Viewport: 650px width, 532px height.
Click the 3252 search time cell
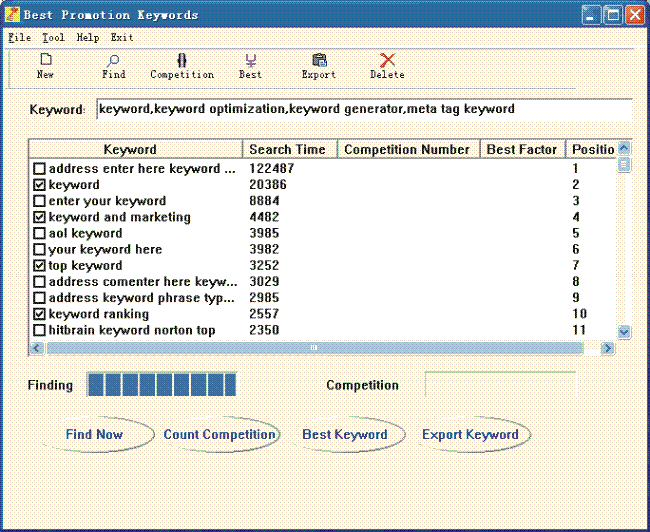[x=264, y=265]
